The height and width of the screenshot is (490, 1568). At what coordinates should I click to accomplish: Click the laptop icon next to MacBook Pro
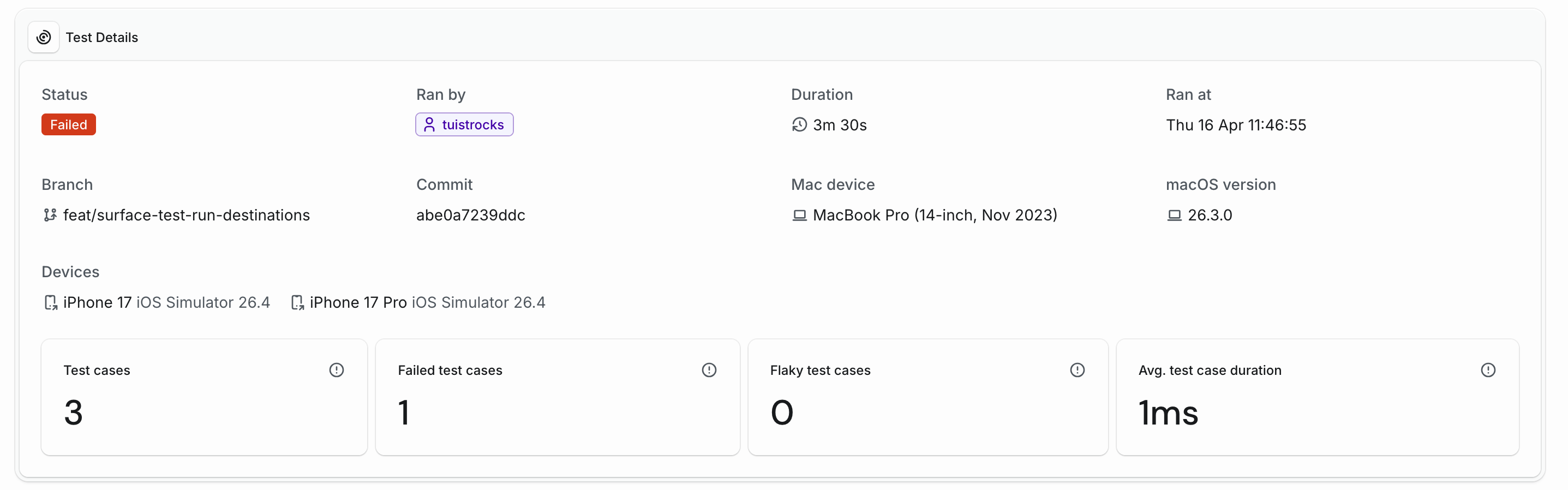[x=799, y=215]
